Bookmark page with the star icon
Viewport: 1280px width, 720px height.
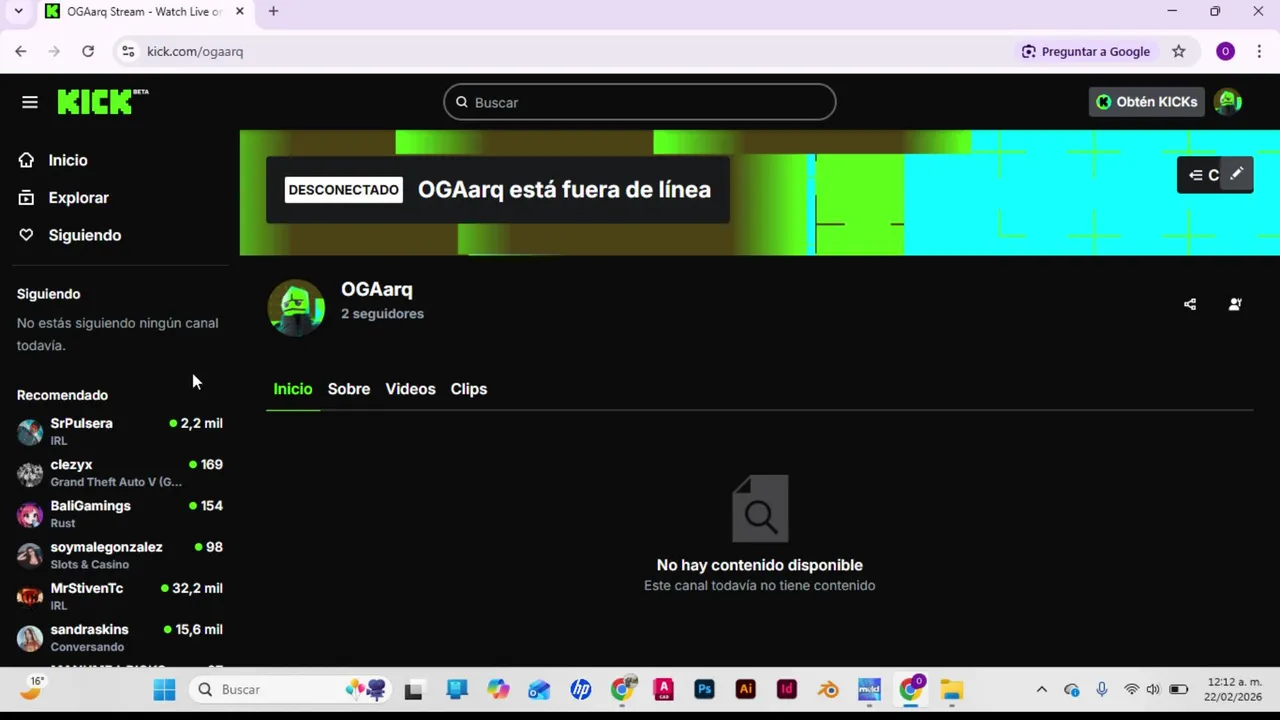click(1179, 51)
